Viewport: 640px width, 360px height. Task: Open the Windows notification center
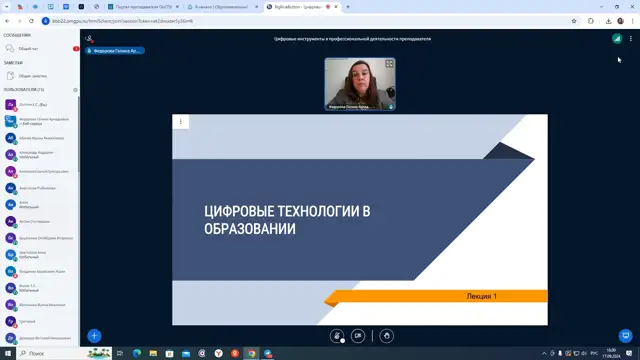629,353
